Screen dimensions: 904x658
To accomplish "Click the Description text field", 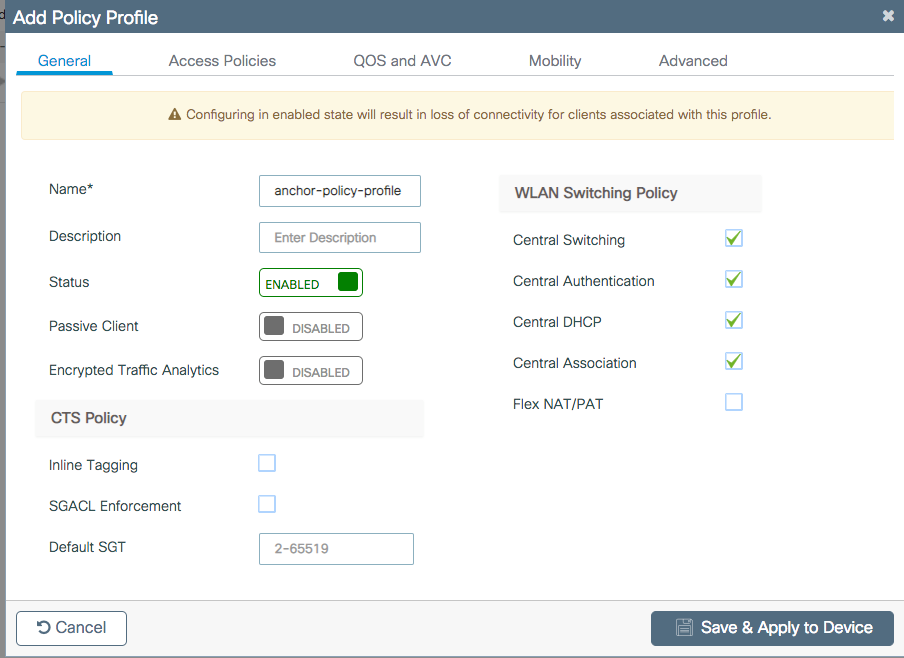I will [340, 238].
